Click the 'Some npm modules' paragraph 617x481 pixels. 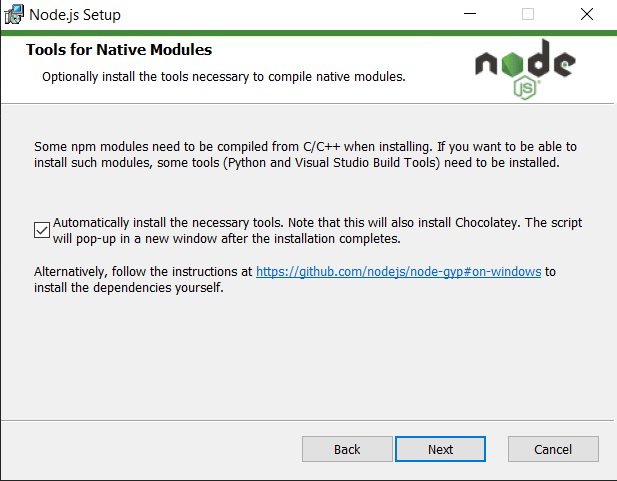305,155
